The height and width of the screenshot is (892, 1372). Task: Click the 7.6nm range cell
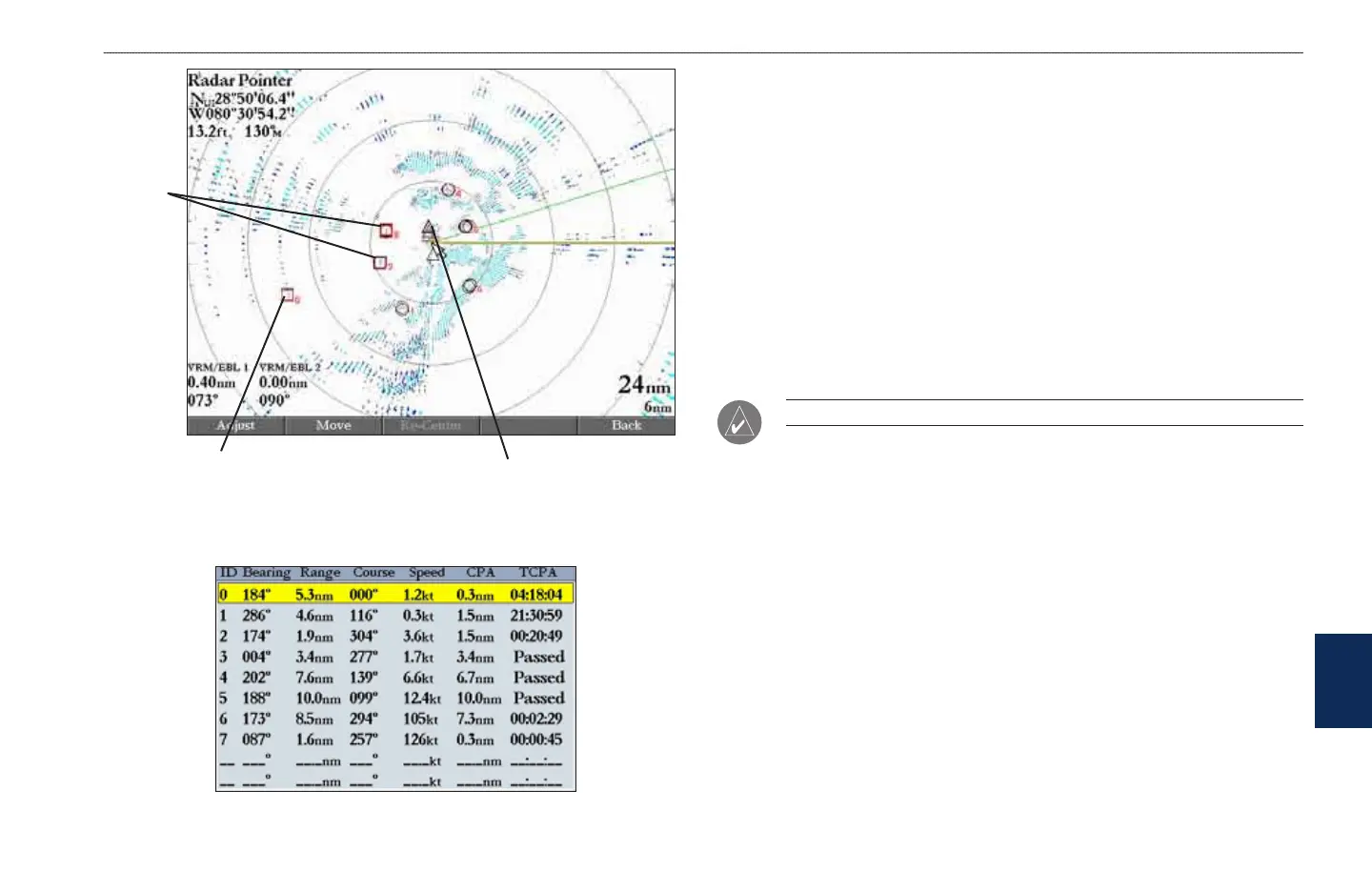click(314, 678)
